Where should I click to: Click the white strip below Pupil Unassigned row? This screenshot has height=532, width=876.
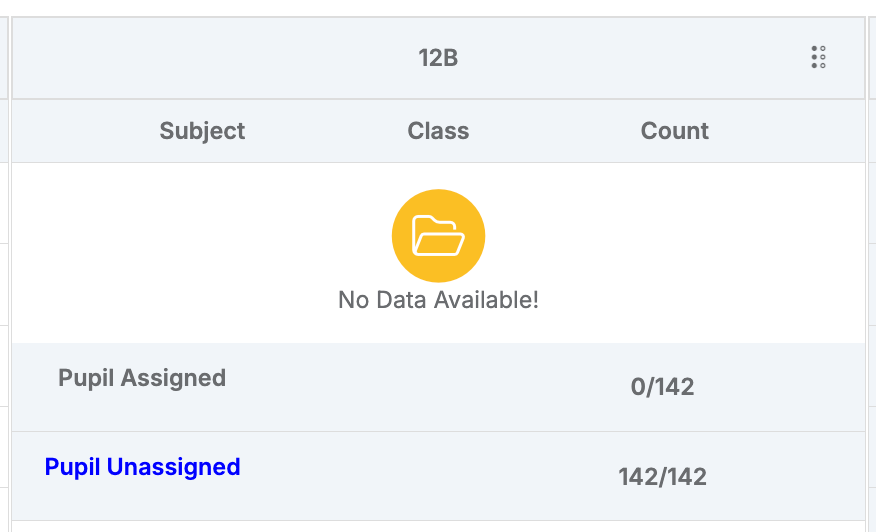[x=439, y=527]
